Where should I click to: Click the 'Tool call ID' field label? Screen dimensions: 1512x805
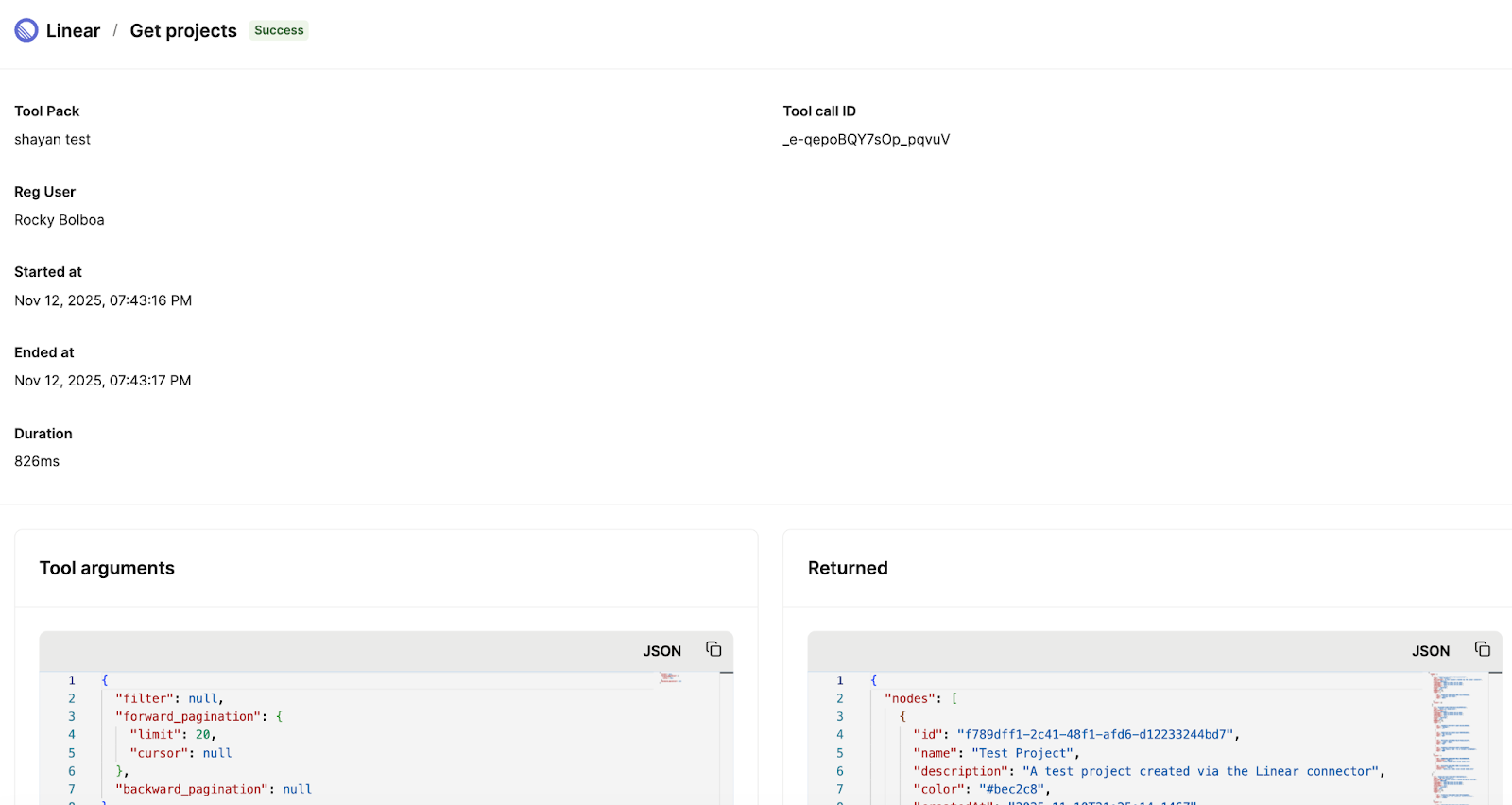pyautogui.click(x=819, y=111)
